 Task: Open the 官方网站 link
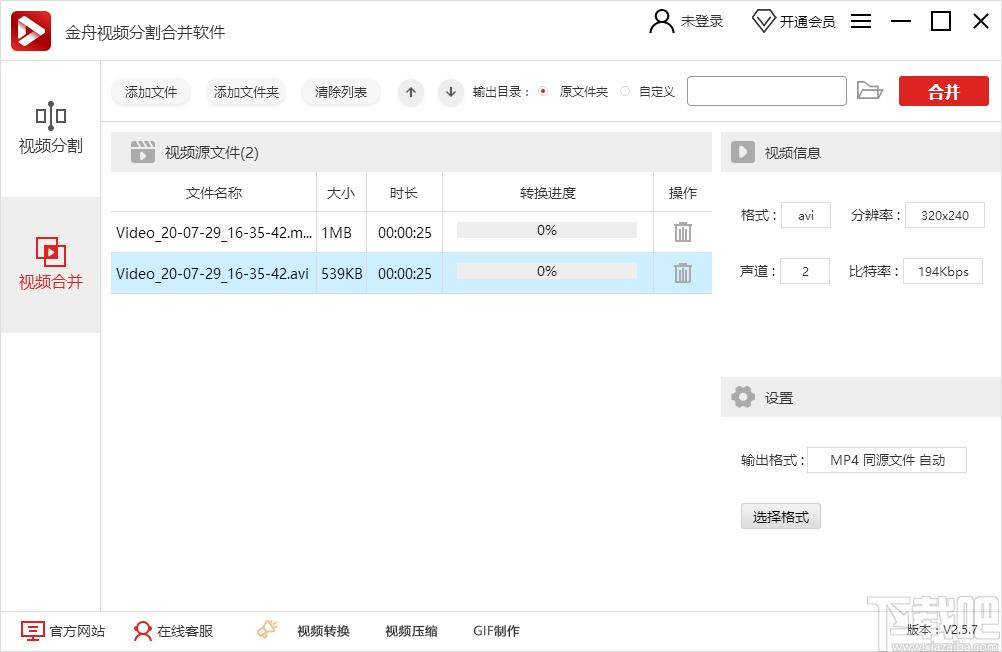click(x=77, y=631)
